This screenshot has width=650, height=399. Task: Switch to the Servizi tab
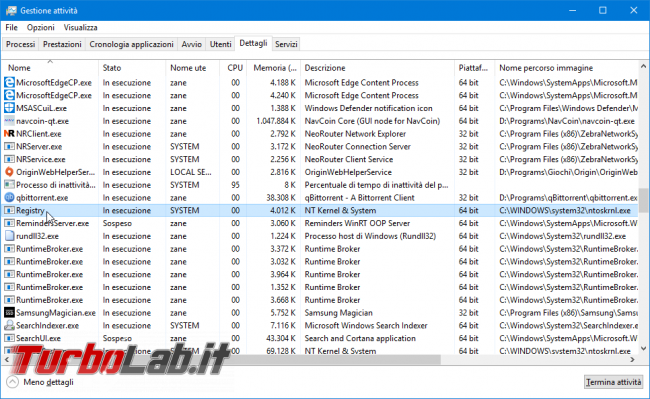(x=286, y=44)
